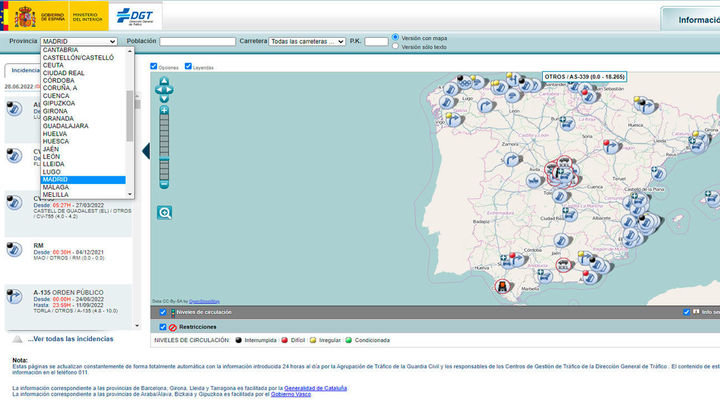The image size is (720, 405).
Task: Select MÁLAGA in the province dropdown list
Action: pyautogui.click(x=56, y=187)
